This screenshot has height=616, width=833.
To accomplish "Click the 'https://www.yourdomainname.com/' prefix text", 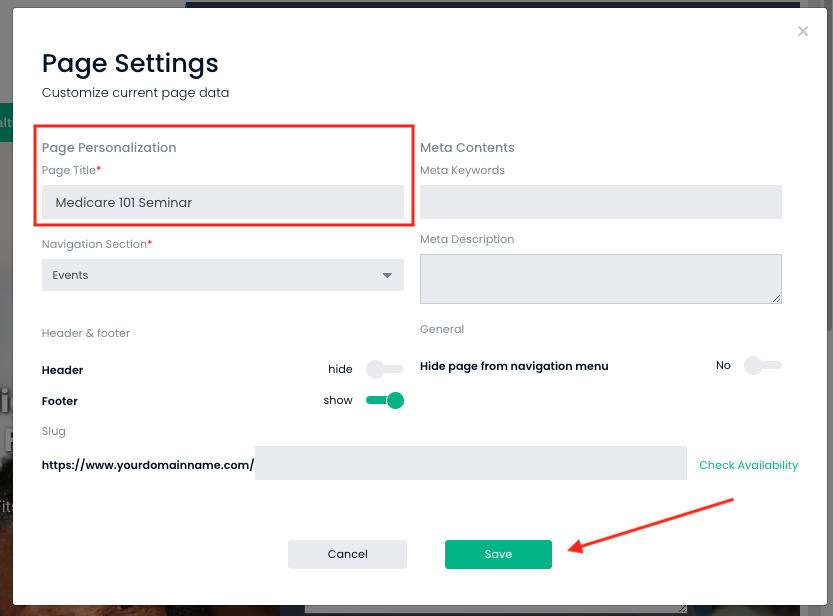I will pos(148,465).
